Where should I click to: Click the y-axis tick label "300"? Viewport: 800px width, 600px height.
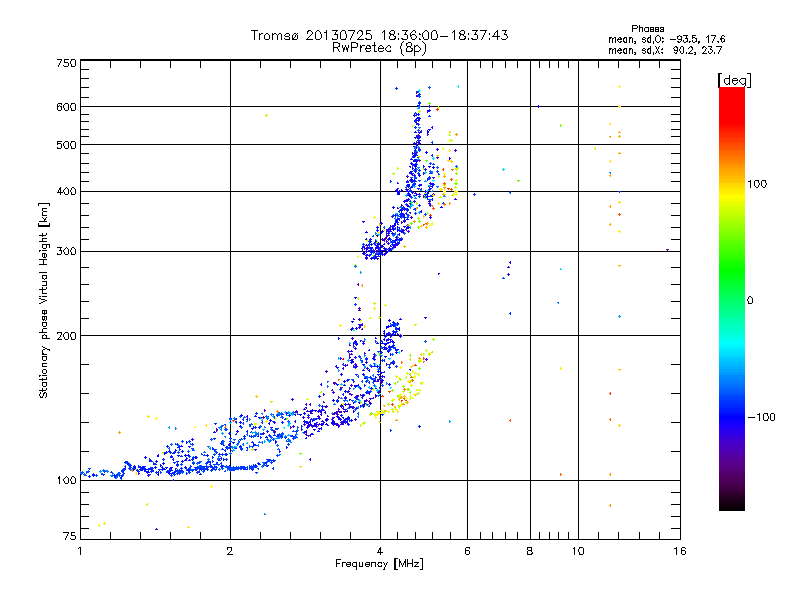click(66, 252)
